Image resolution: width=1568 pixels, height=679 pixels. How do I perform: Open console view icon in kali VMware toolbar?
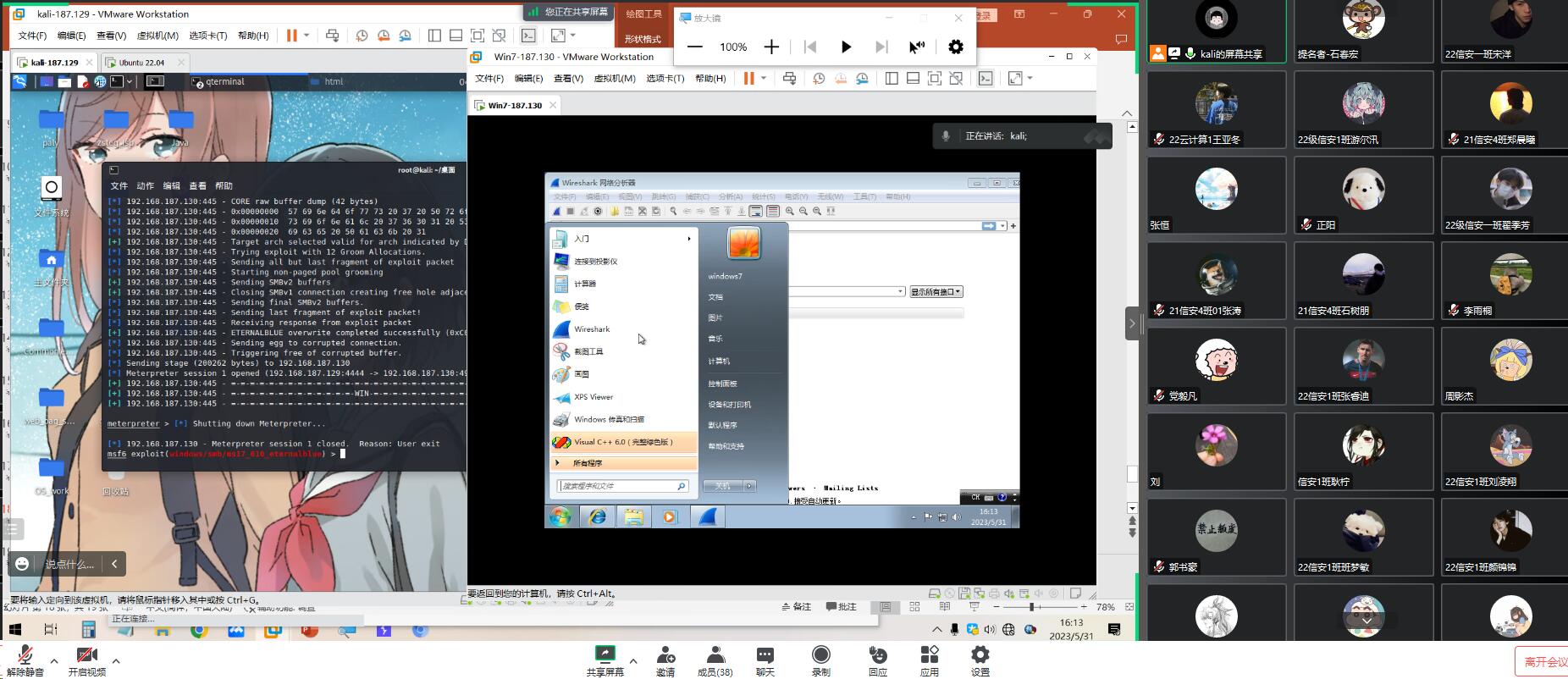(x=528, y=36)
